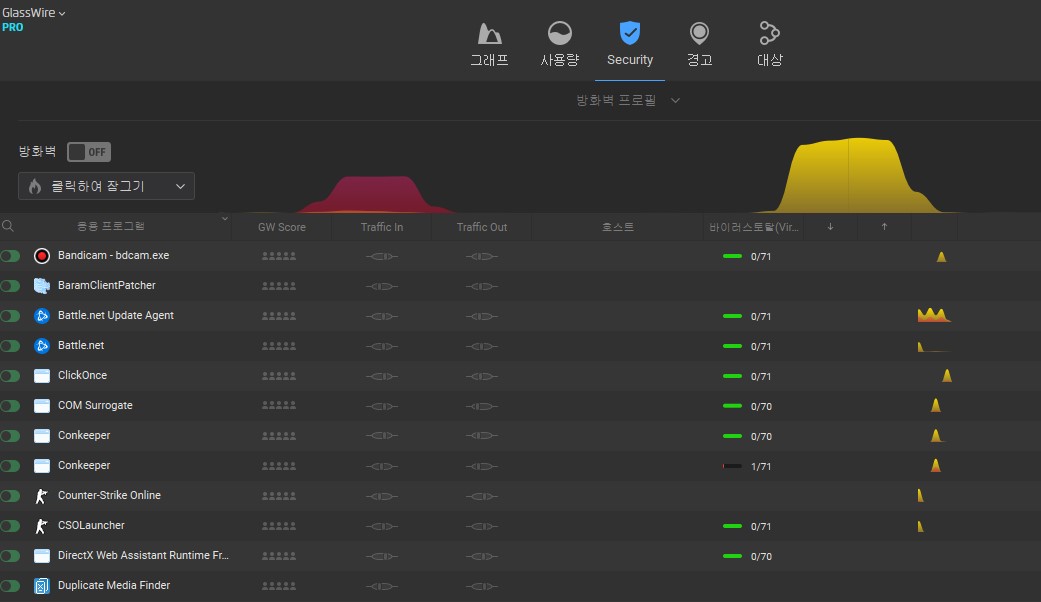
Task: Open the 경고 tab
Action: (699, 44)
